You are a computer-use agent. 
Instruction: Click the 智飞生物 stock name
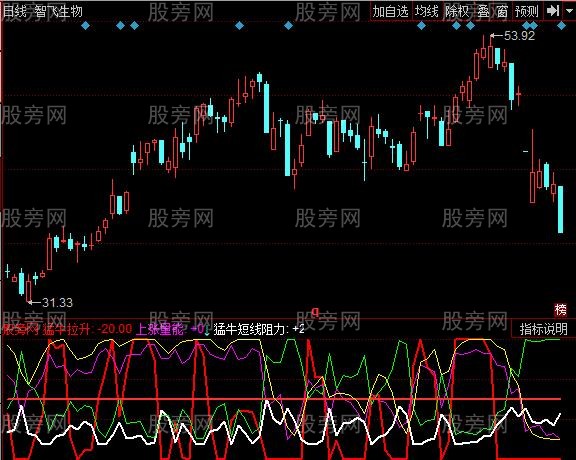[x=59, y=11]
